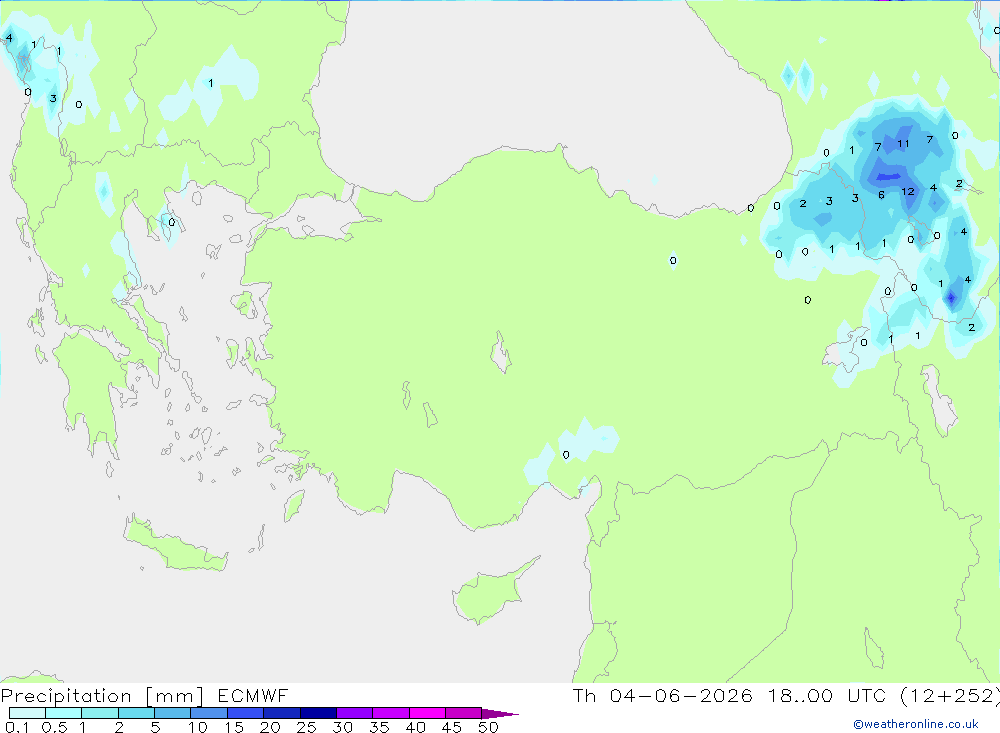Image resolution: width=1000 pixels, height=733 pixels.
Task: Click the 20–25 mm dark blue legend swatch
Action: (x=282, y=713)
